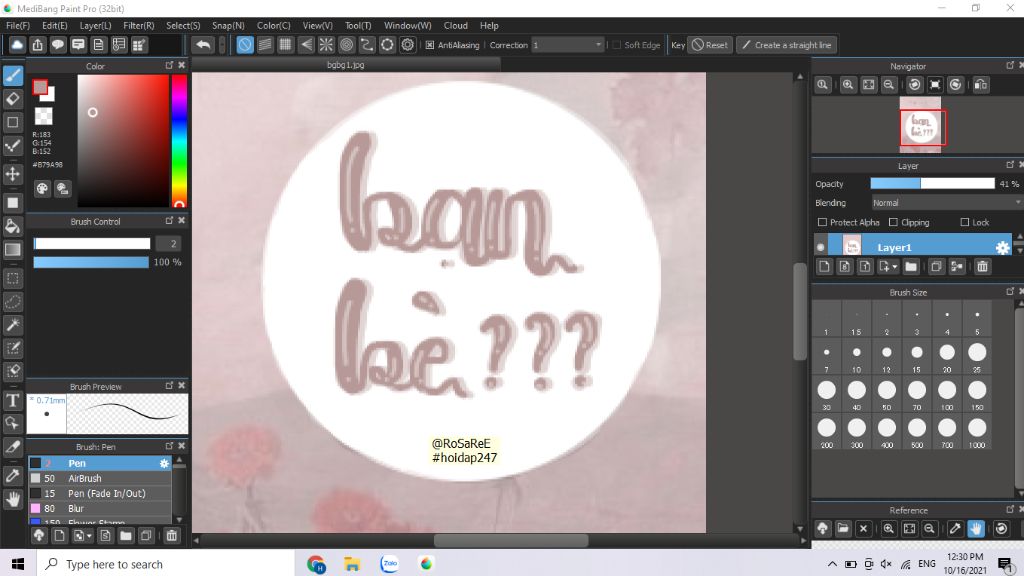Click the Undo arrow in toolbar
Screen dimensions: 1024x576
tap(203, 45)
